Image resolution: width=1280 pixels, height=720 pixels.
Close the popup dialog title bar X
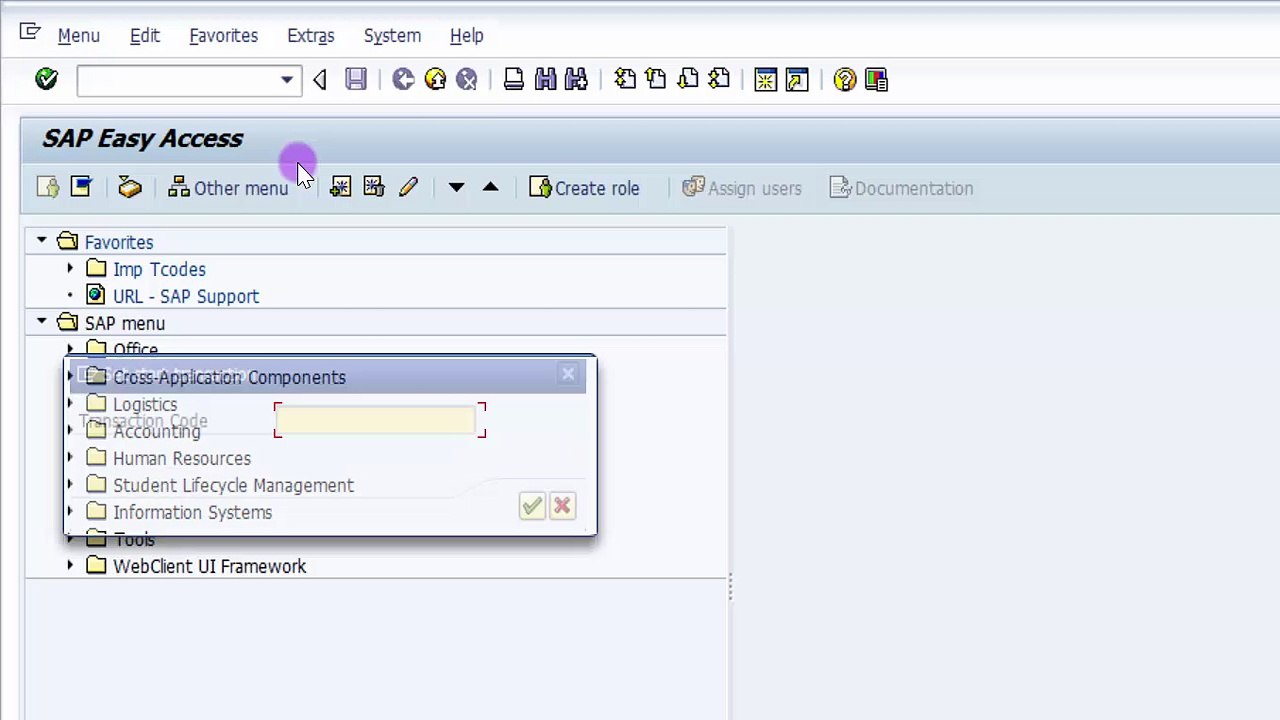[568, 374]
